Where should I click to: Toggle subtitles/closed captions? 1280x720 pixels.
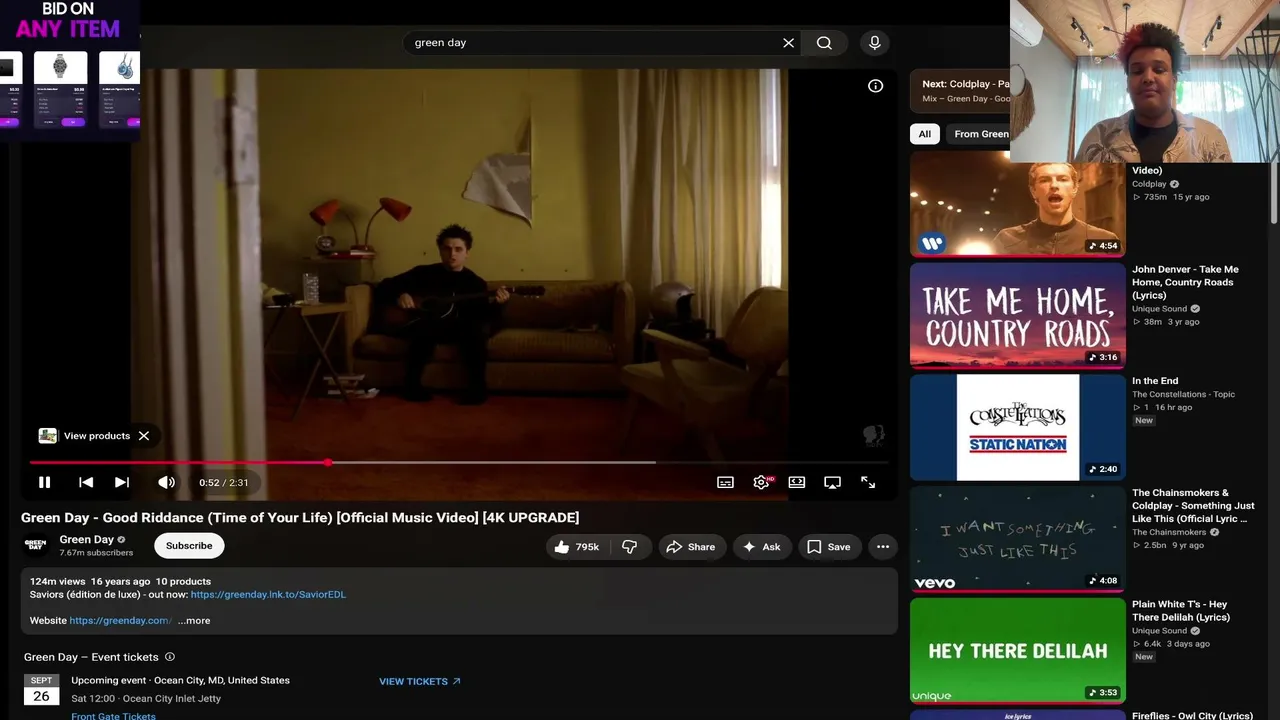pos(726,482)
